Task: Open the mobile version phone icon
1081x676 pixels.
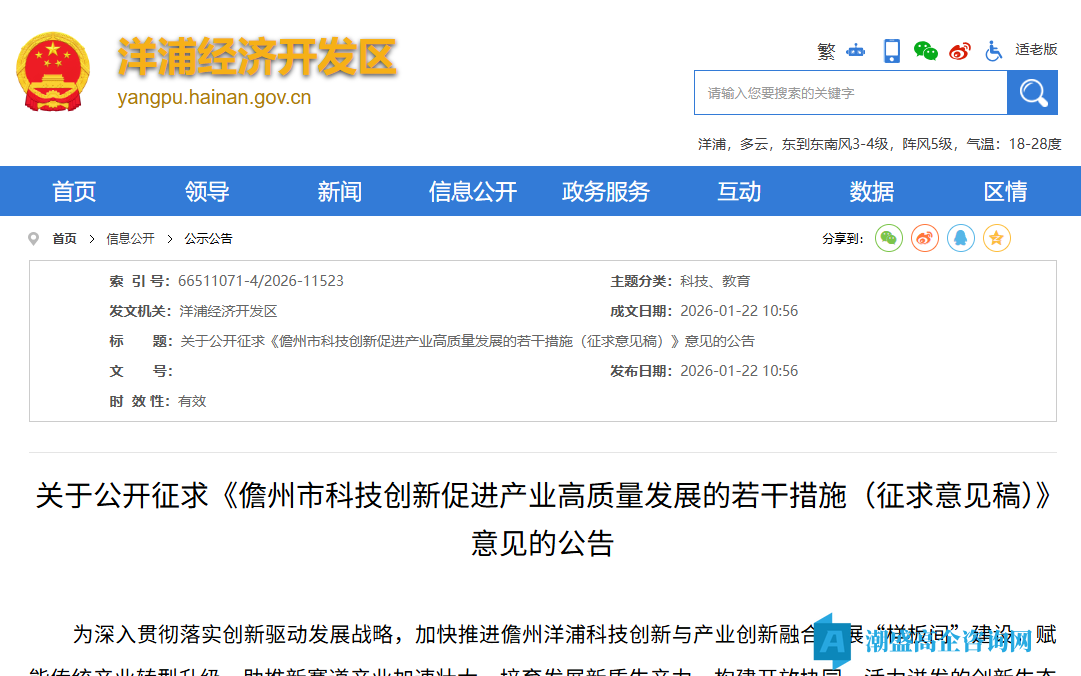Action: (891, 50)
